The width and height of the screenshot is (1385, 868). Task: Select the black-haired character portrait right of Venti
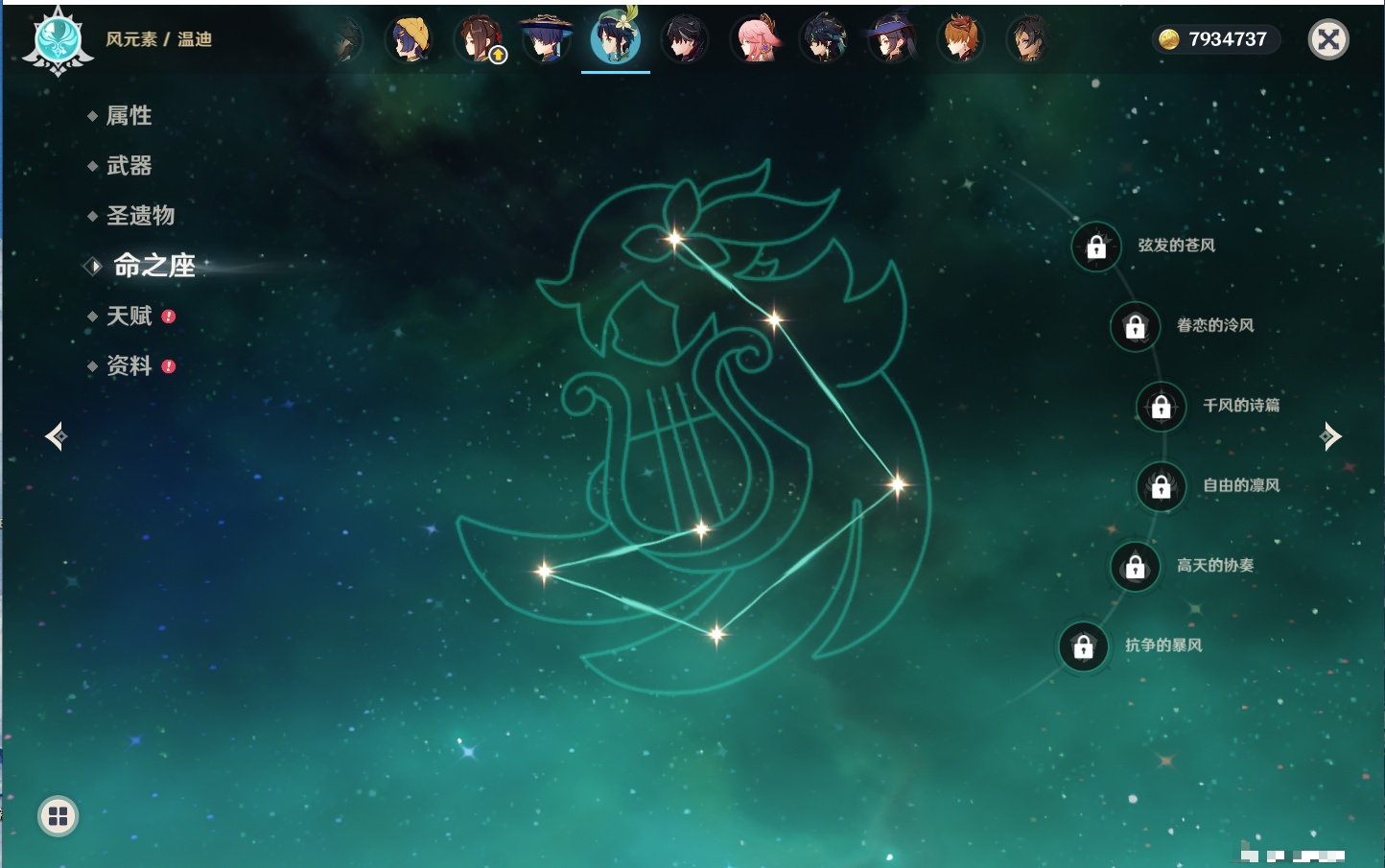(685, 40)
